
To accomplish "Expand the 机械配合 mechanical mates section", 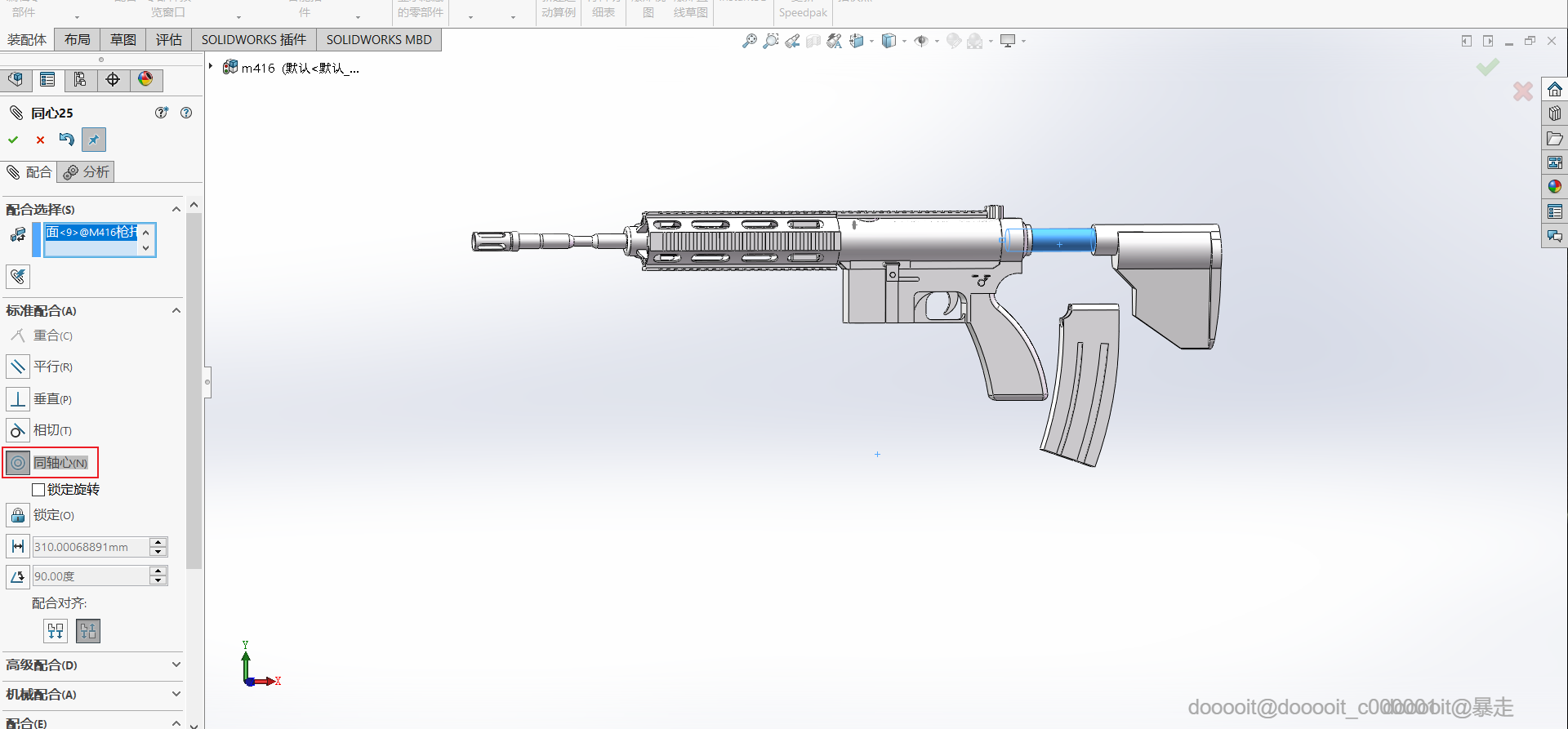I will click(x=176, y=694).
